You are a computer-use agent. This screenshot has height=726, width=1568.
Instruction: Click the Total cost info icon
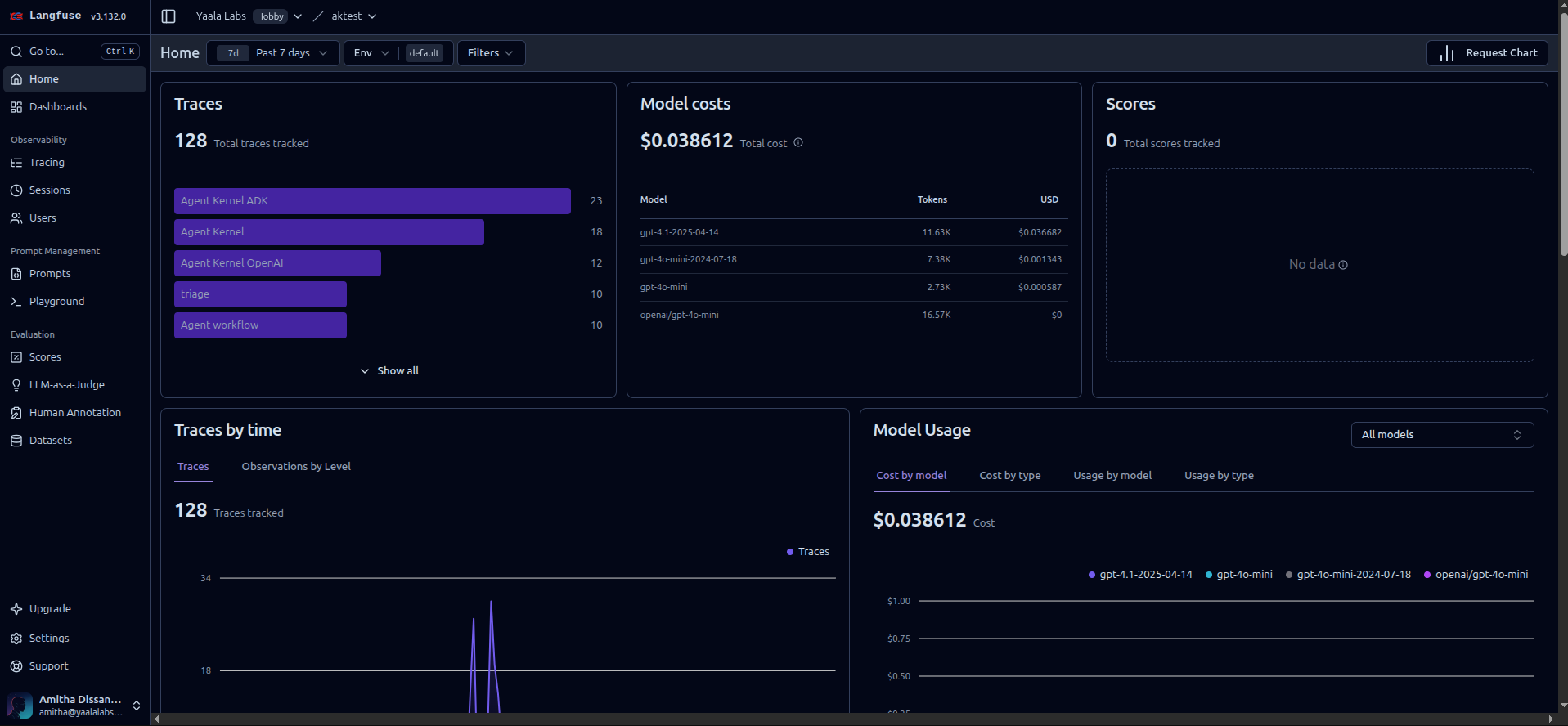point(798,142)
